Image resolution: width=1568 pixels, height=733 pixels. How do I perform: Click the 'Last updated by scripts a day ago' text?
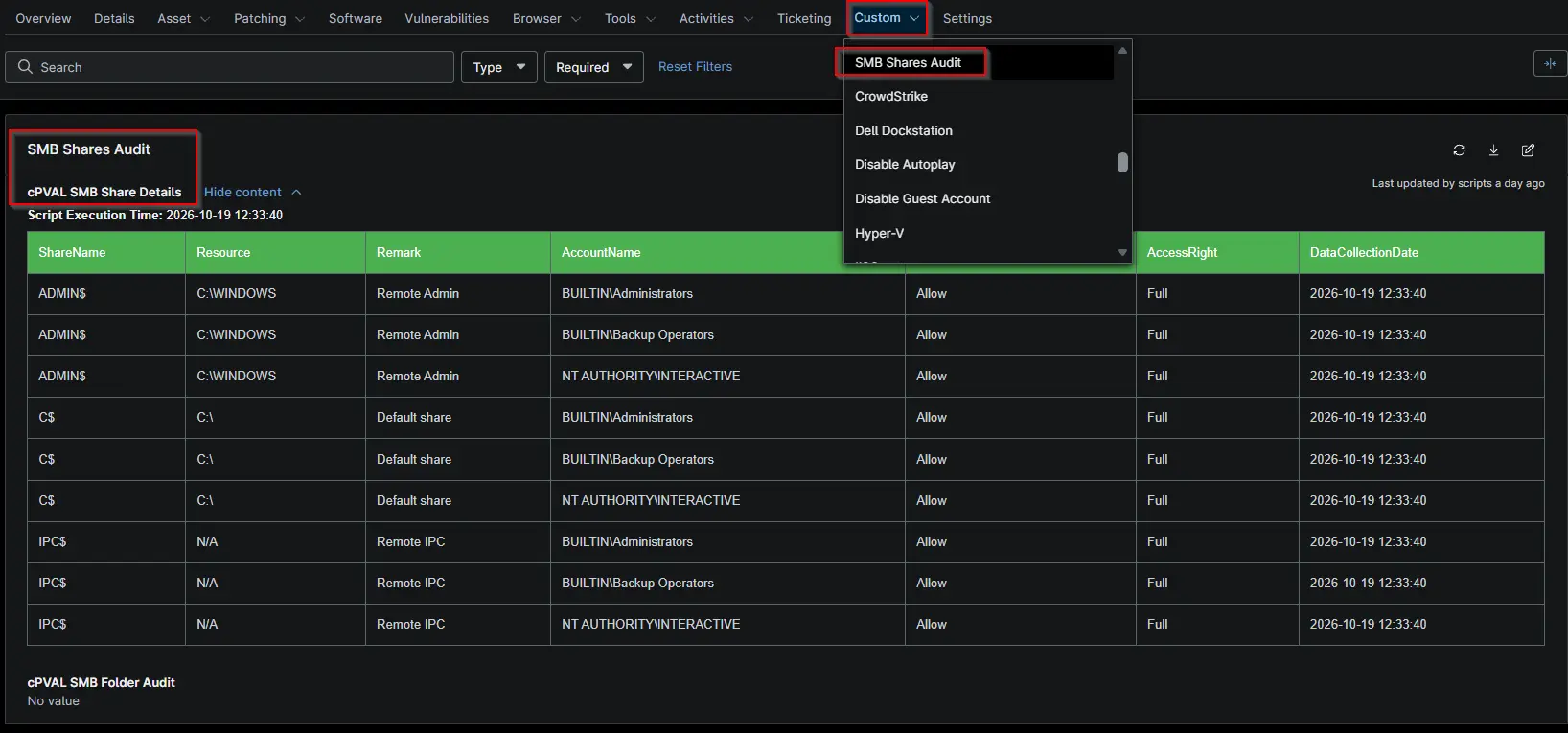tap(1458, 183)
